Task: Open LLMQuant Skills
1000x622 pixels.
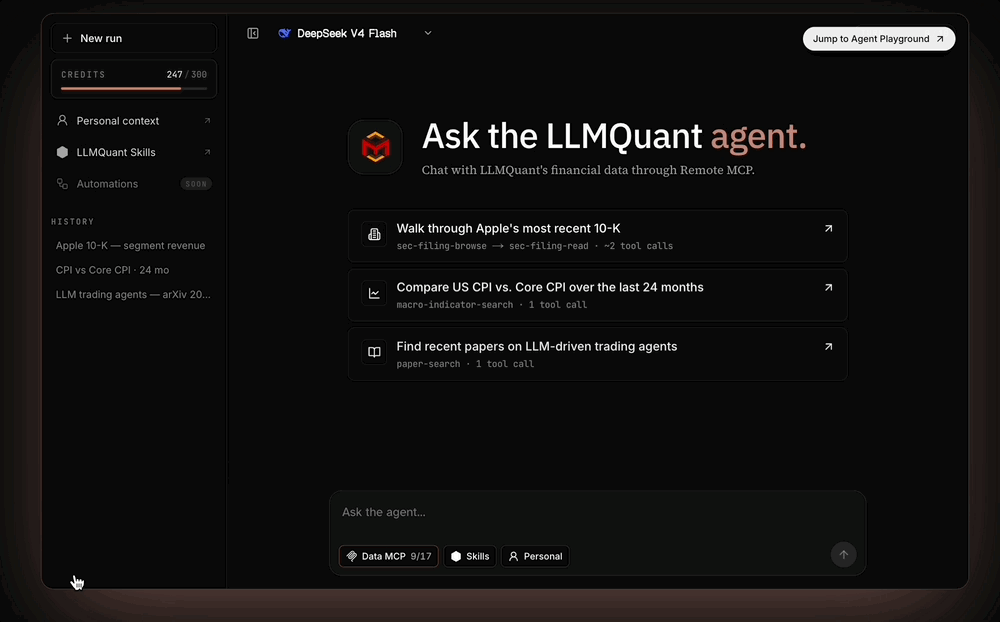Action: click(133, 152)
